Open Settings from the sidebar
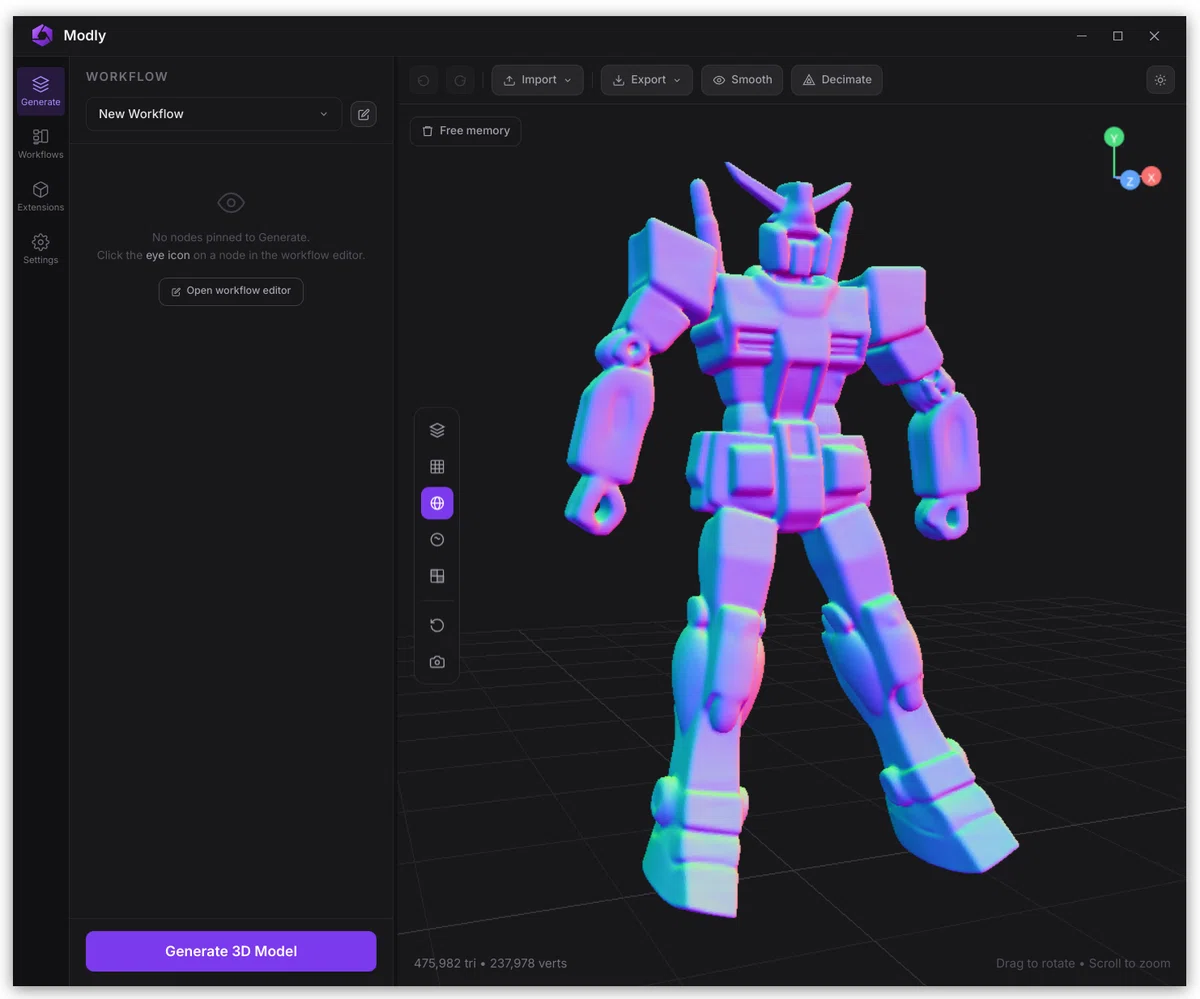This screenshot has width=1200, height=999. (41, 249)
